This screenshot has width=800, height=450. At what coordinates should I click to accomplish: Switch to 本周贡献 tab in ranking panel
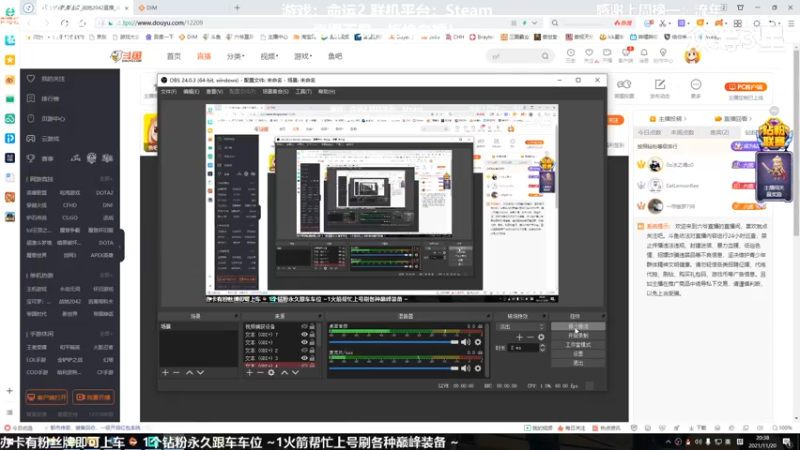coord(682,133)
